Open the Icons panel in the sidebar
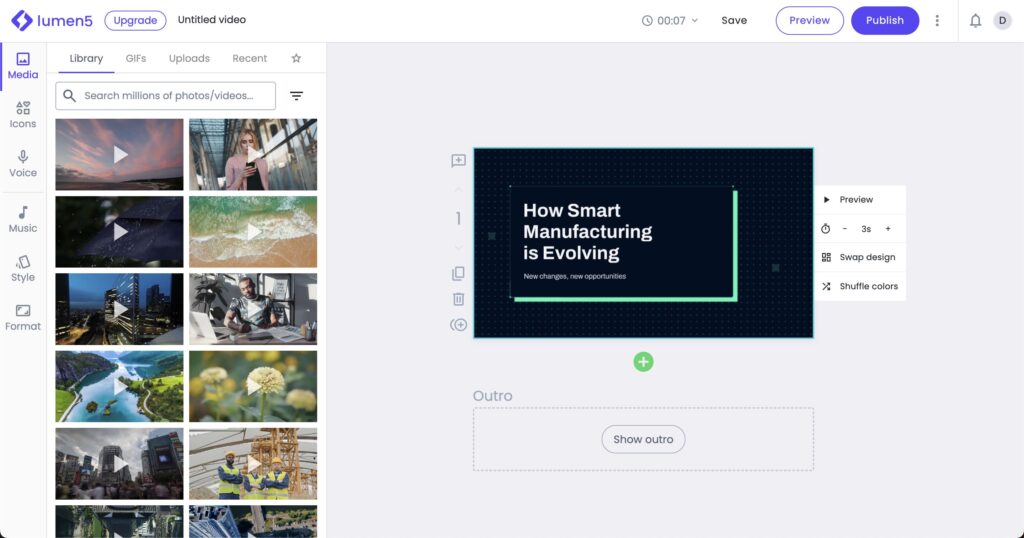 [23, 115]
